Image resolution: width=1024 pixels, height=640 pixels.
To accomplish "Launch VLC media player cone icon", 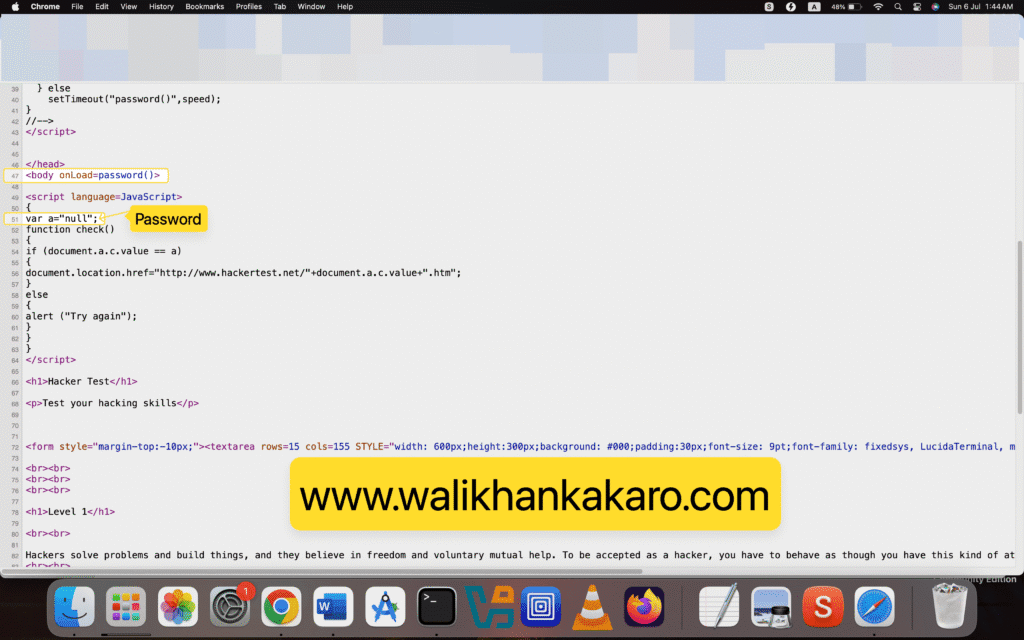I will 592,607.
